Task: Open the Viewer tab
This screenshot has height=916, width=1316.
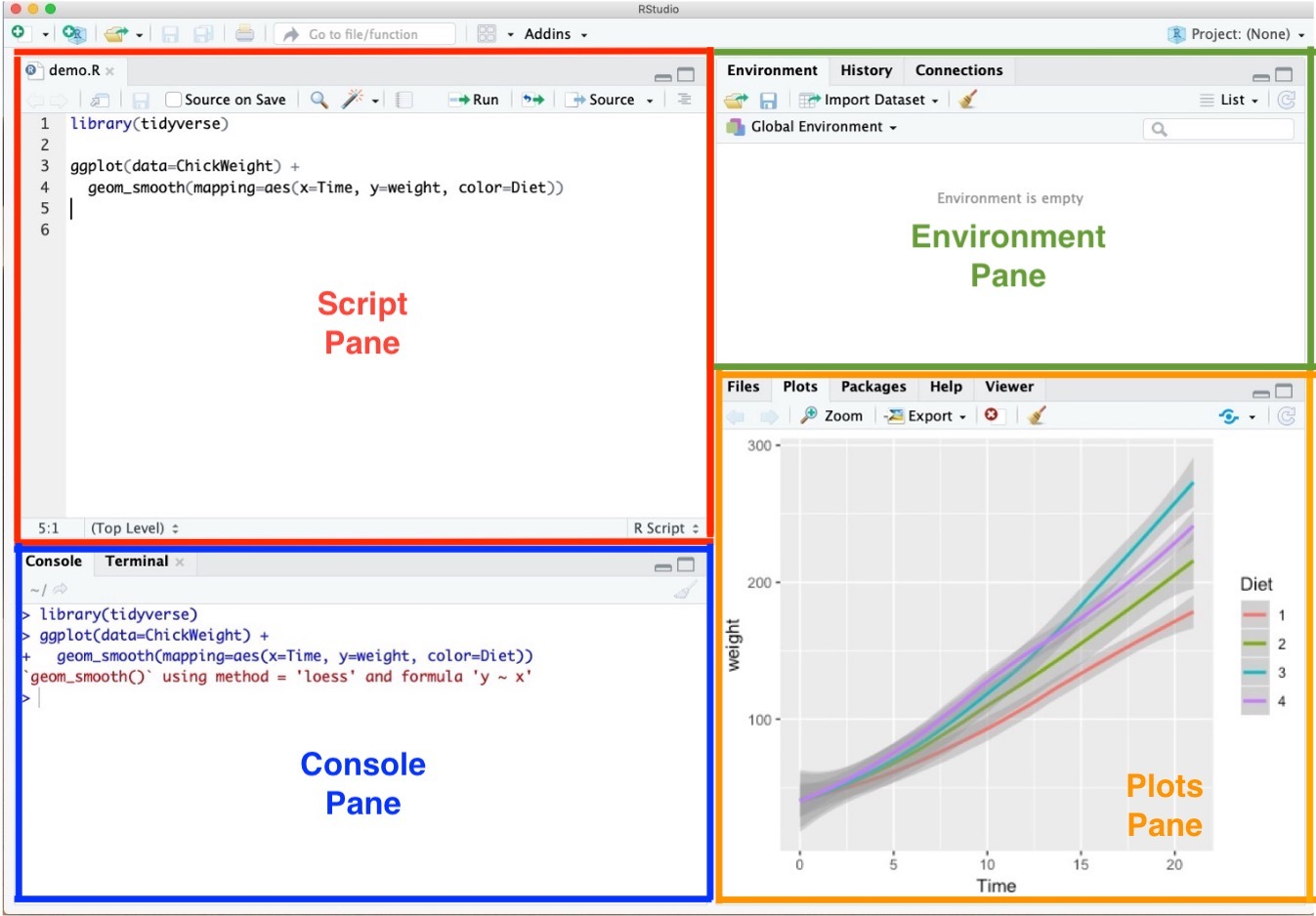Action: [1009, 387]
